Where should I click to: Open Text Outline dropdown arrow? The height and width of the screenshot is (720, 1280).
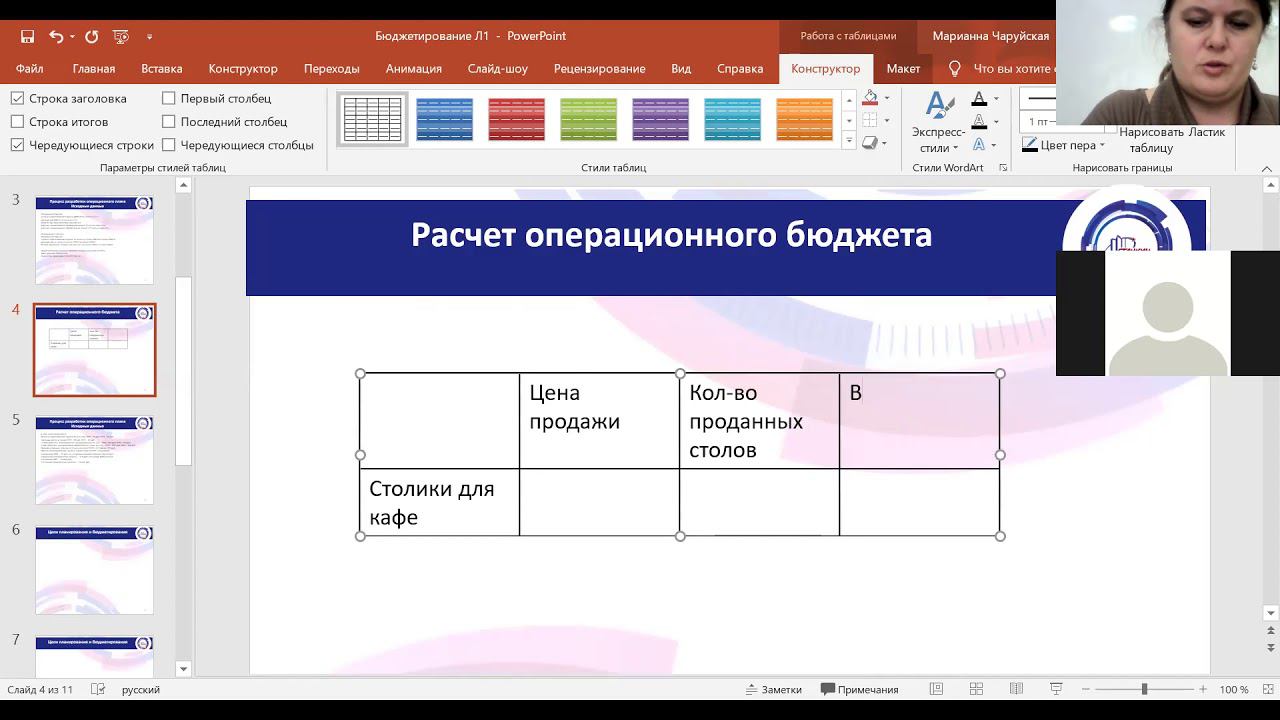(x=996, y=122)
